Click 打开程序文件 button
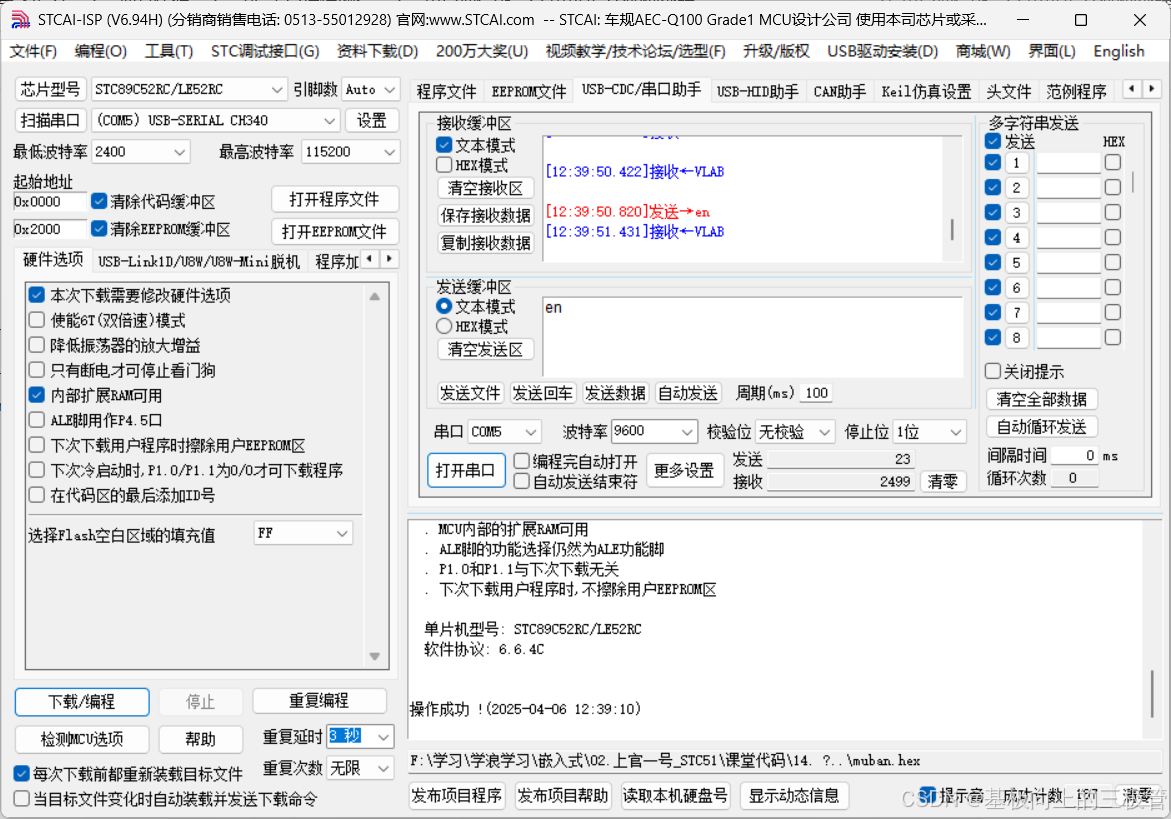Image resolution: width=1171 pixels, height=819 pixels. [335, 199]
